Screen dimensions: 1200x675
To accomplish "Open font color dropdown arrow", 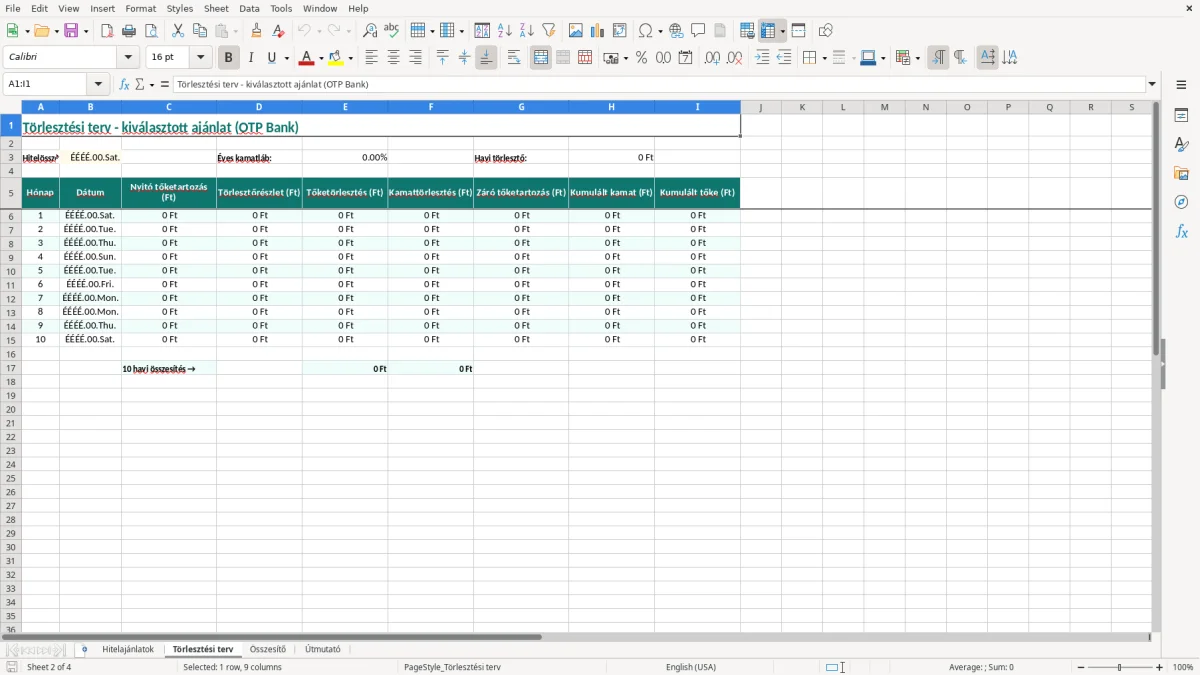I will point(322,58).
